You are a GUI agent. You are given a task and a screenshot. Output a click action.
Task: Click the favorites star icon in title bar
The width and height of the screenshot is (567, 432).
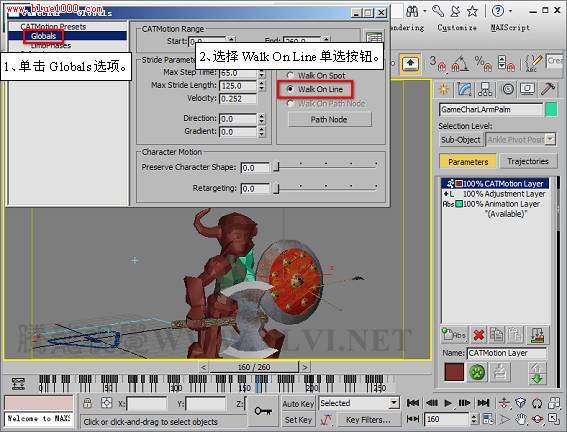[472, 11]
